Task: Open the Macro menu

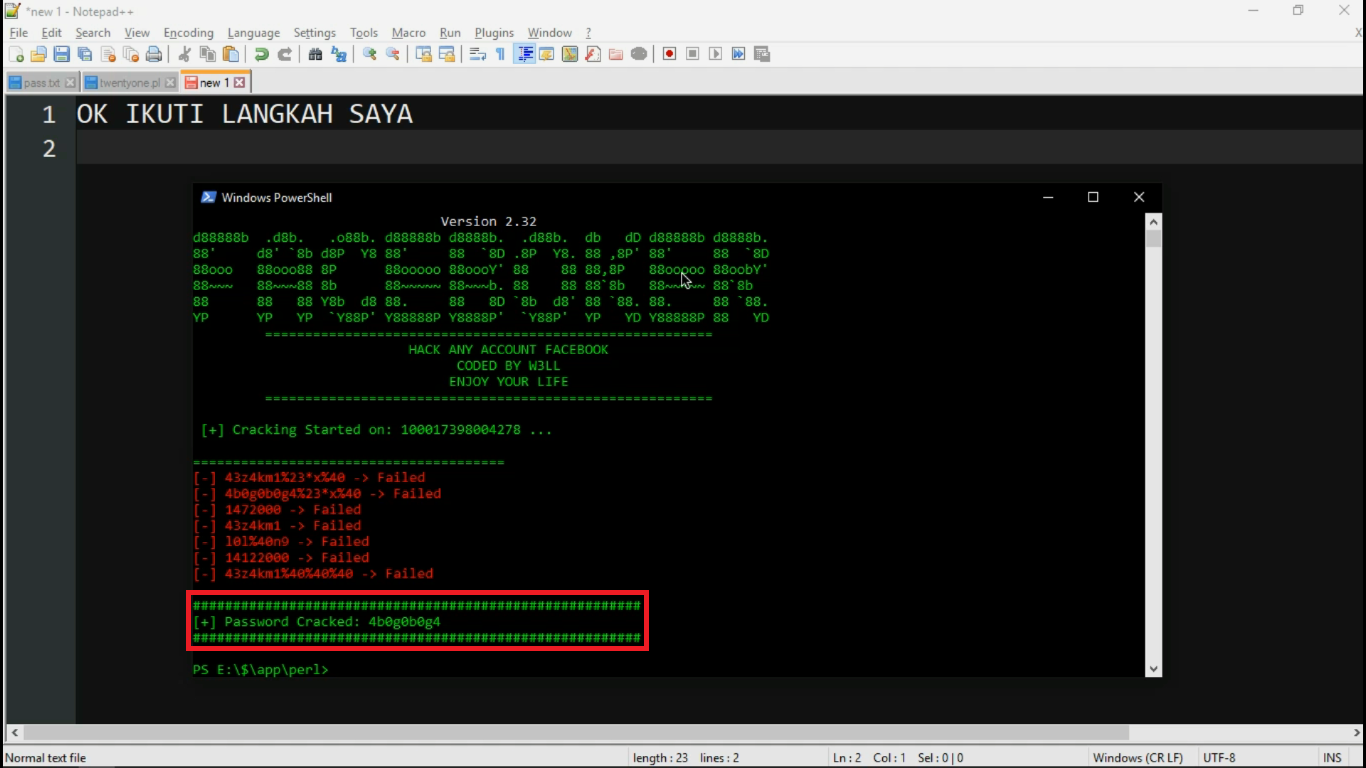Action: pyautogui.click(x=409, y=32)
